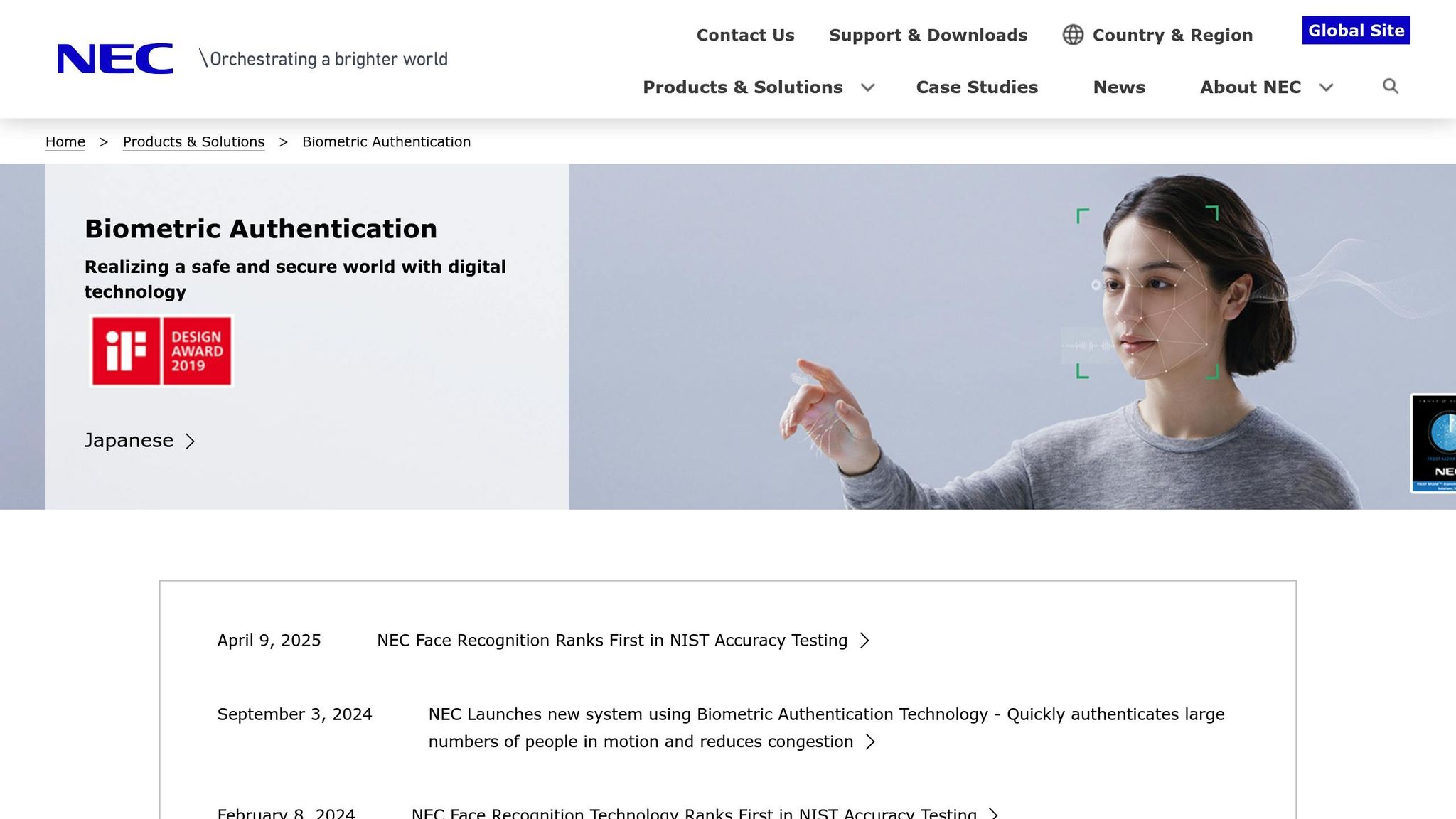Click the arrow after April 9 NIST headline

click(x=864, y=641)
